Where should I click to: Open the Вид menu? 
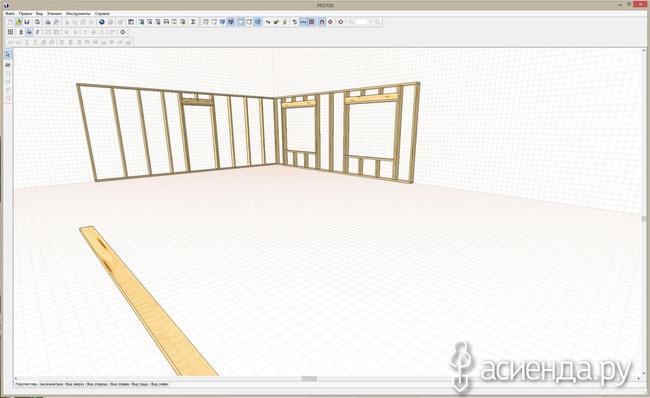pos(39,13)
